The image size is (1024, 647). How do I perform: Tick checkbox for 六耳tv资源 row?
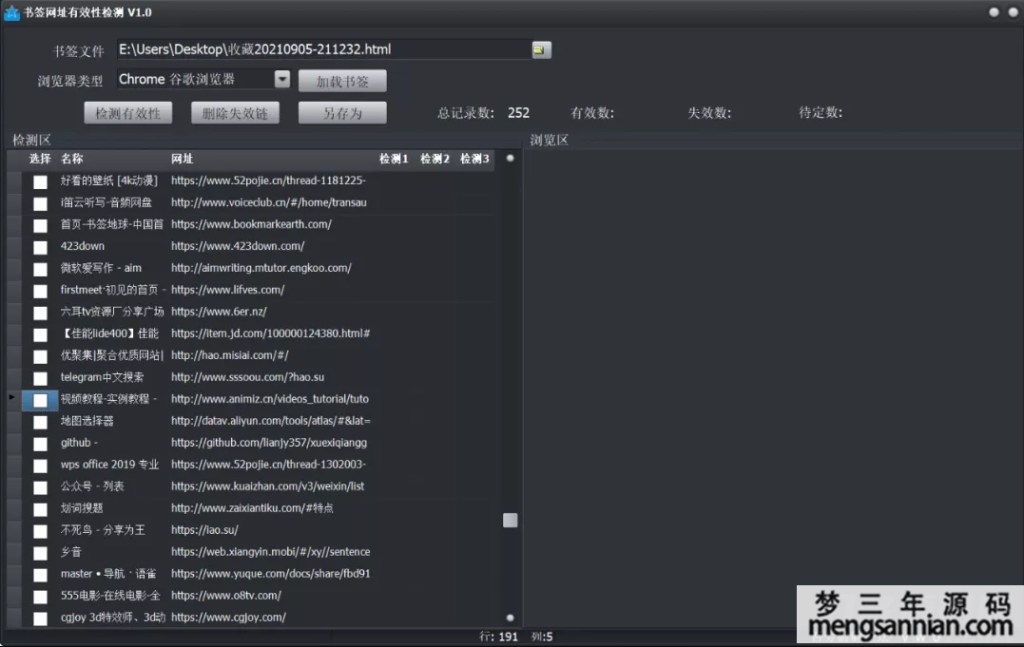40,313
